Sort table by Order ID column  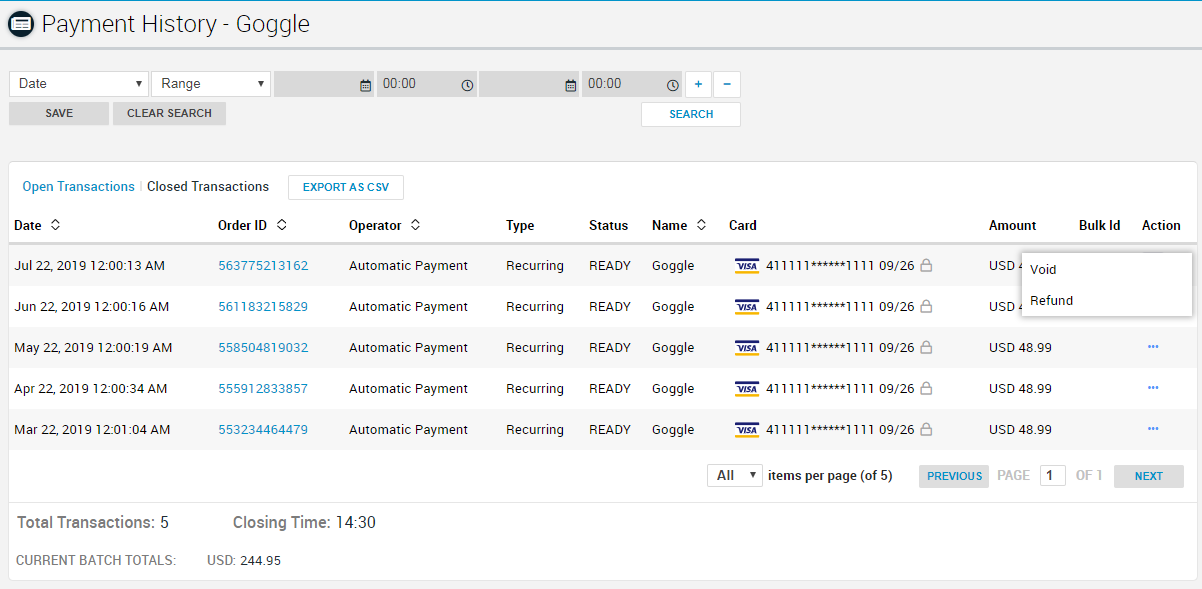tap(282, 225)
